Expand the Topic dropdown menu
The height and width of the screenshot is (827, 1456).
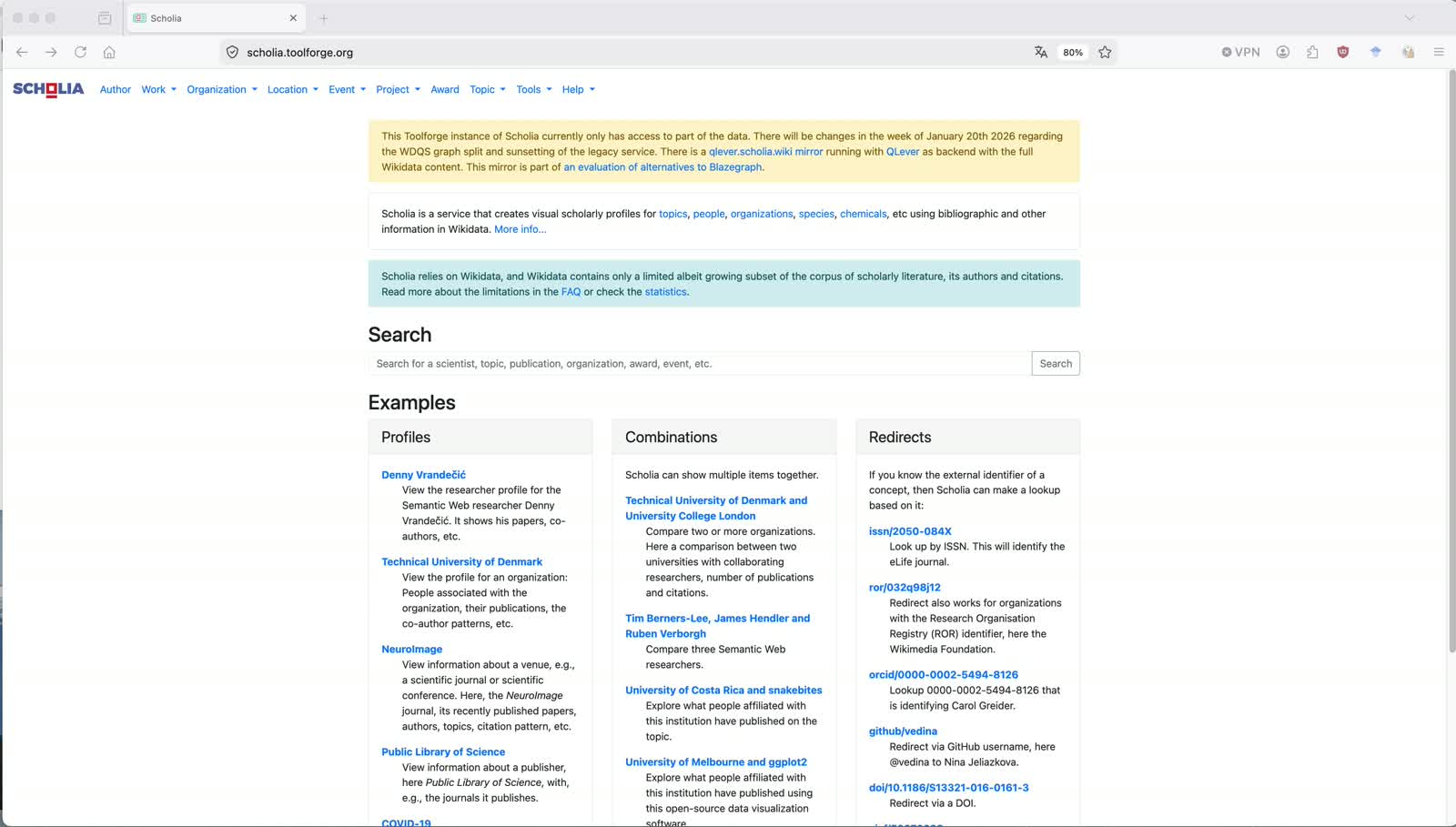point(488,89)
